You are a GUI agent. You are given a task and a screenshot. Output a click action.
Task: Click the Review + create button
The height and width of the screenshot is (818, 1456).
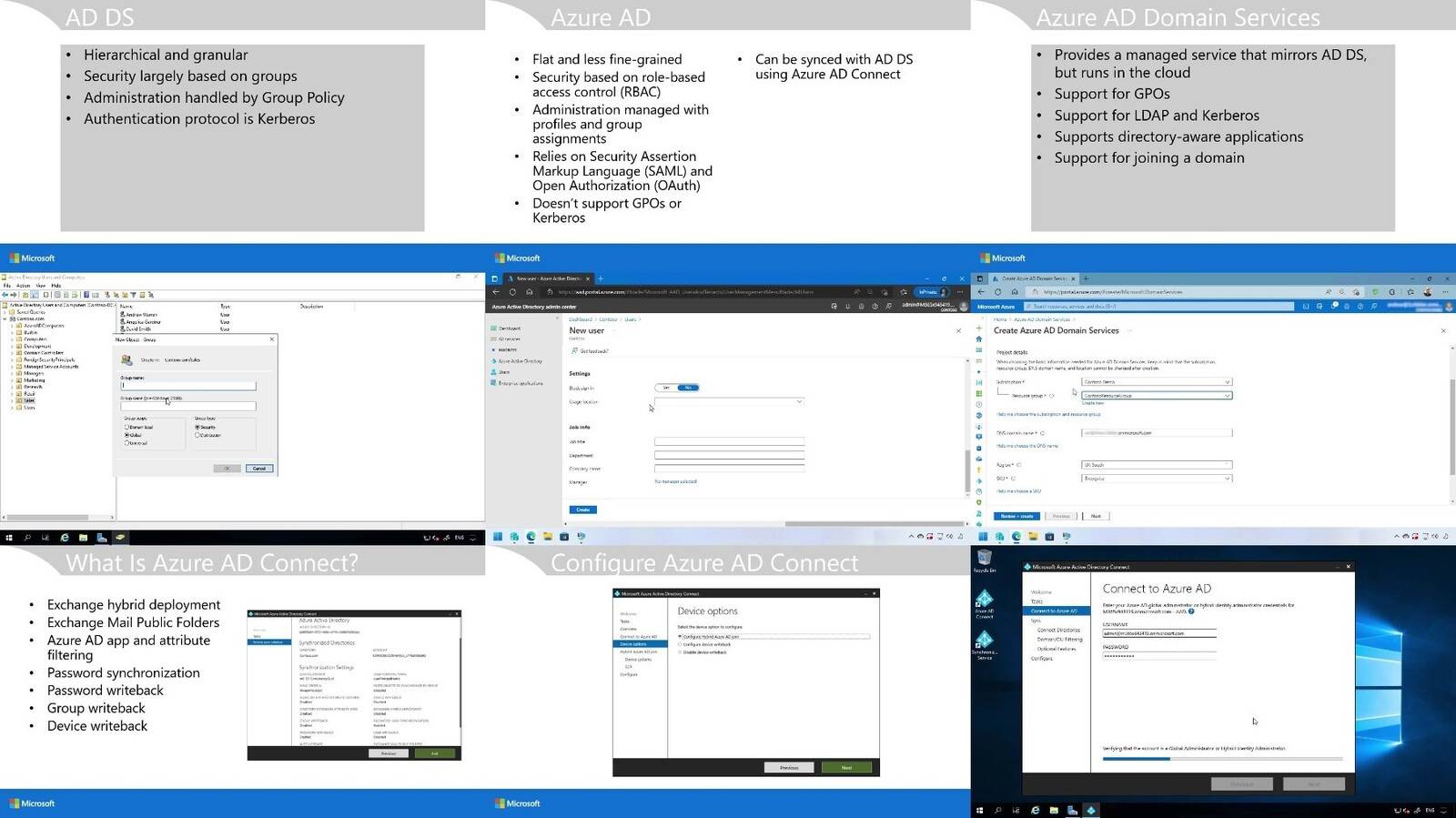tap(1017, 516)
